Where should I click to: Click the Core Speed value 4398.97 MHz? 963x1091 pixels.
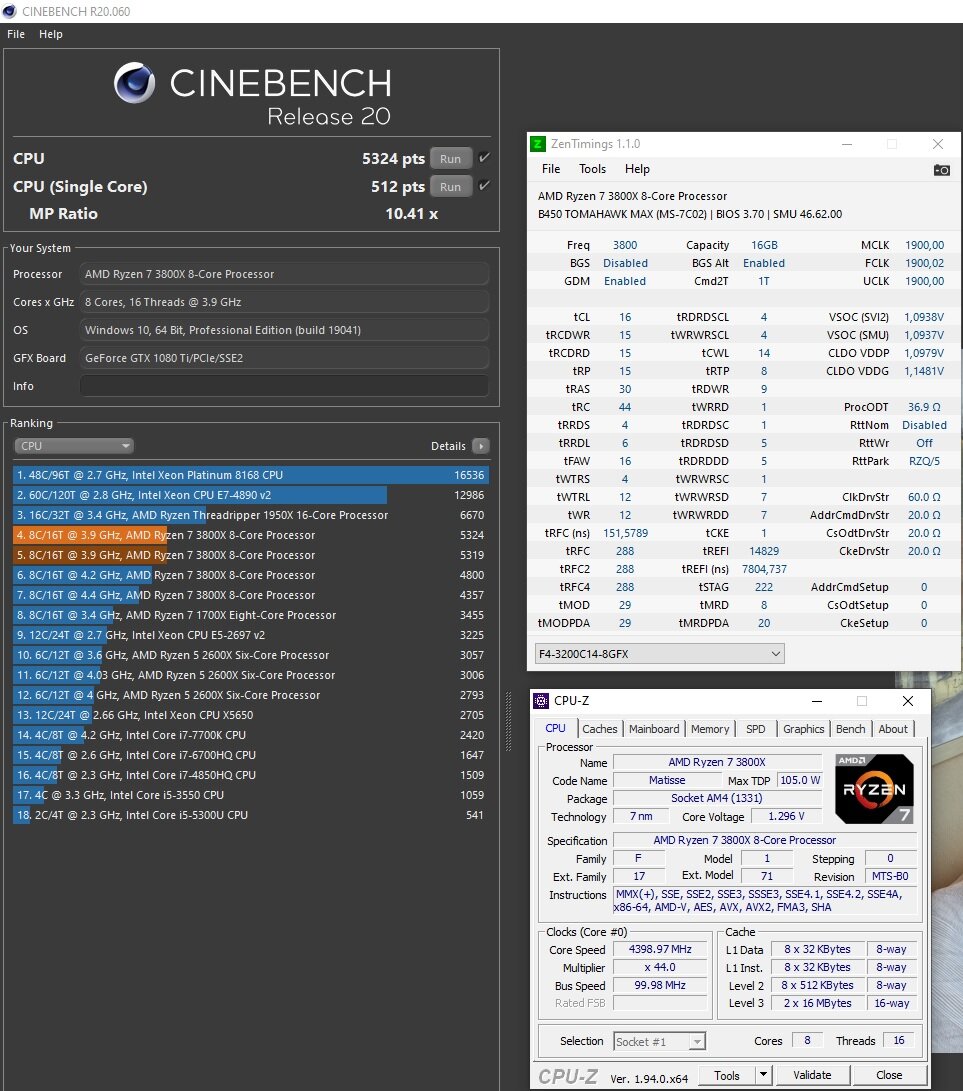(x=660, y=950)
